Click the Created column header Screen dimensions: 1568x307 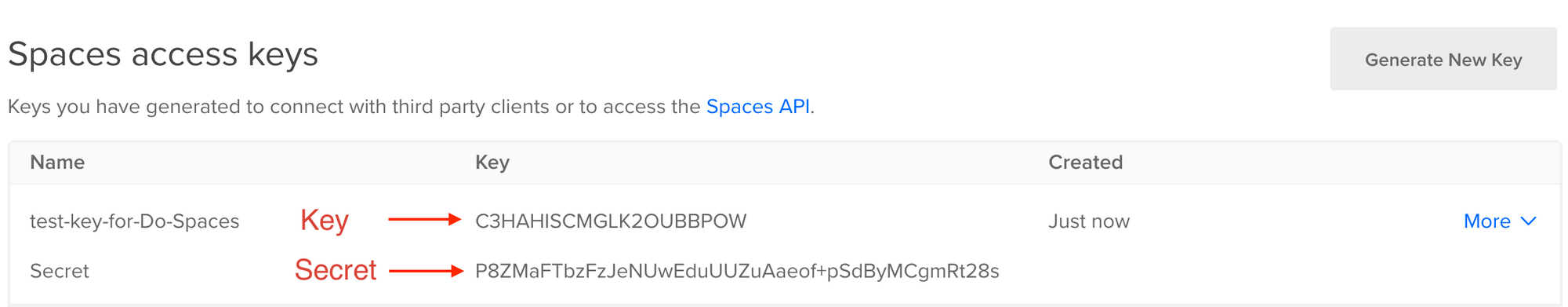click(1085, 163)
